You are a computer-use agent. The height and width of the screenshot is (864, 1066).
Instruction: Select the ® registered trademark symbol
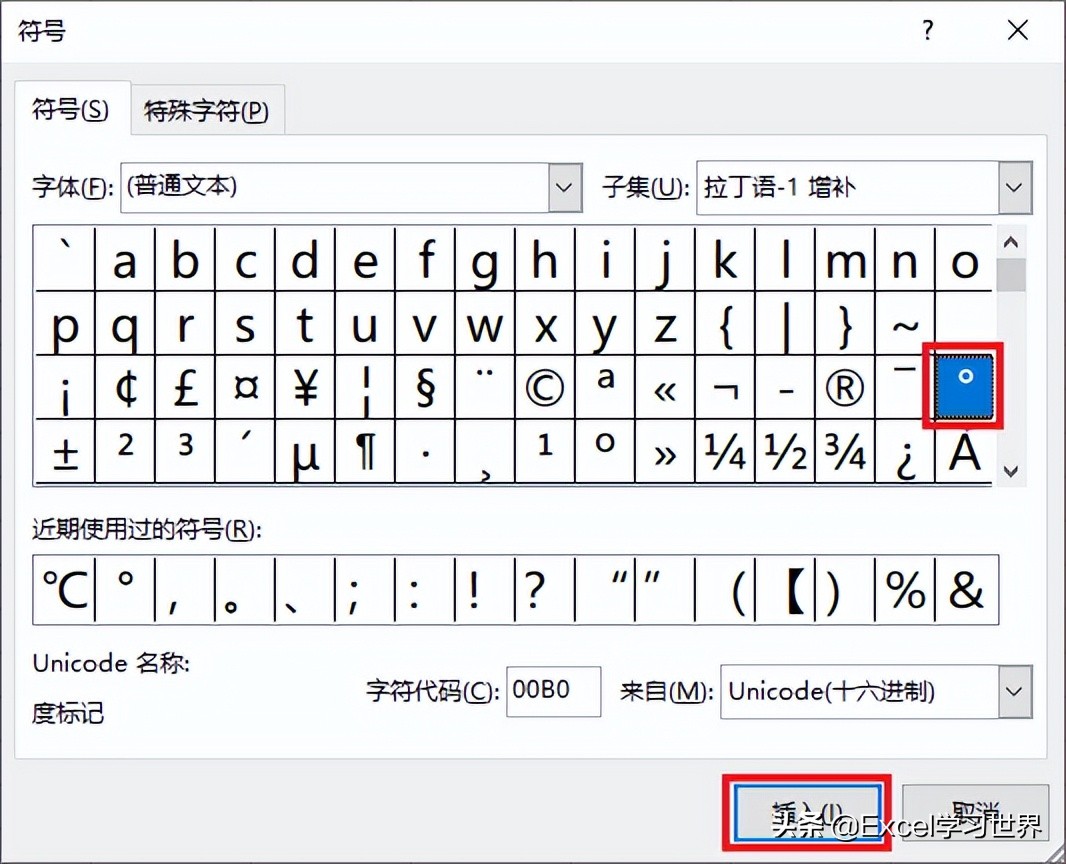[x=845, y=388]
